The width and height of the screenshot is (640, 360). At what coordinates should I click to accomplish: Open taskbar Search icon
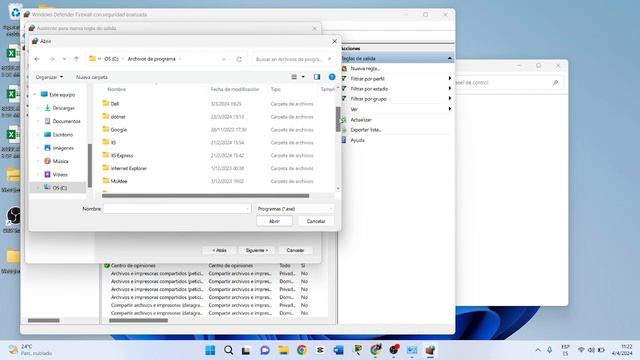[229, 350]
